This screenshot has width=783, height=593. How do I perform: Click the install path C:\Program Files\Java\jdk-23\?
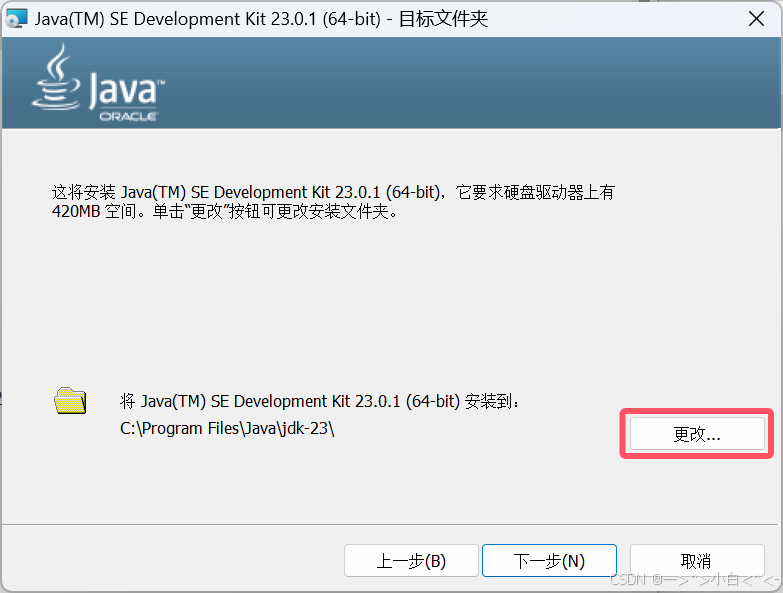pyautogui.click(x=227, y=428)
